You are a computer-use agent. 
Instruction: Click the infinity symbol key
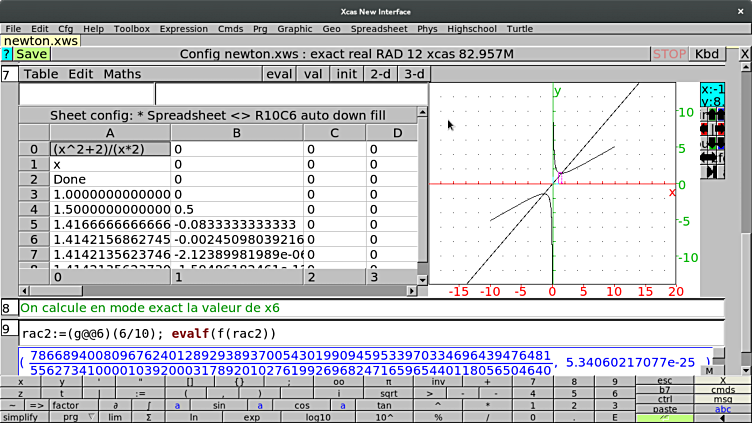coord(338,381)
